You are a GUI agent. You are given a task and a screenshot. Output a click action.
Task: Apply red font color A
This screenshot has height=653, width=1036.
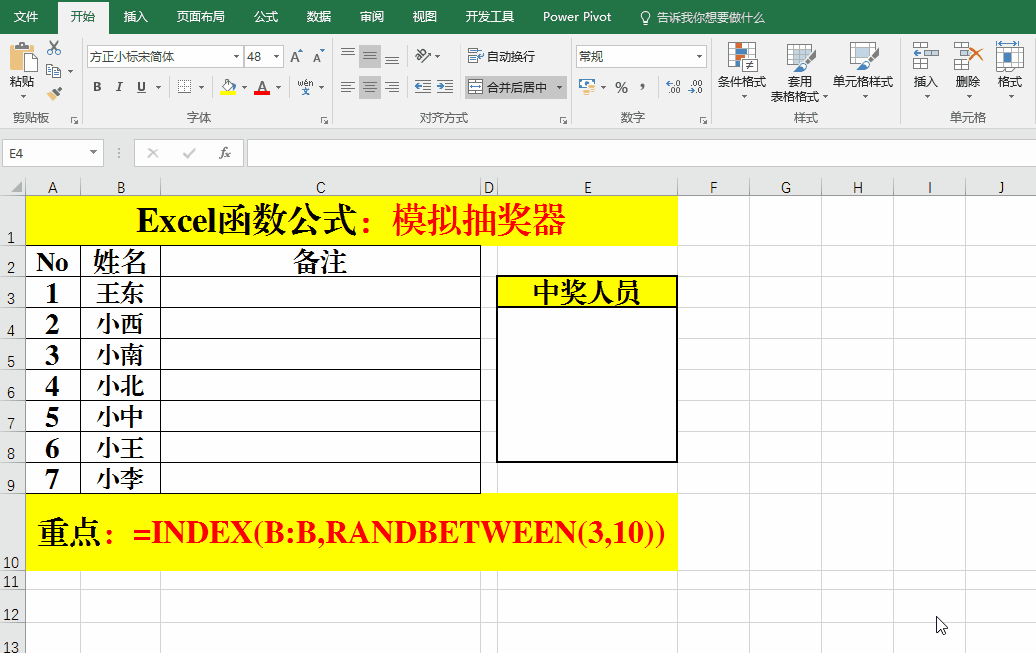pyautogui.click(x=262, y=87)
